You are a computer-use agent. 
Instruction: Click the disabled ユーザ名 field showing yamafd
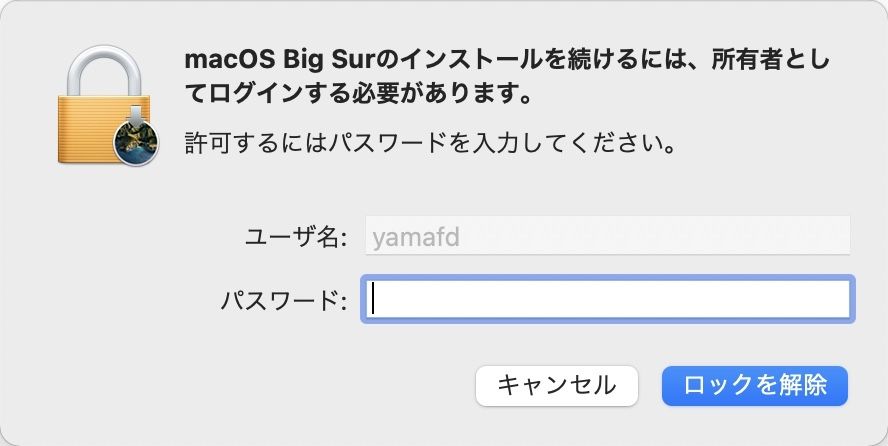point(608,235)
